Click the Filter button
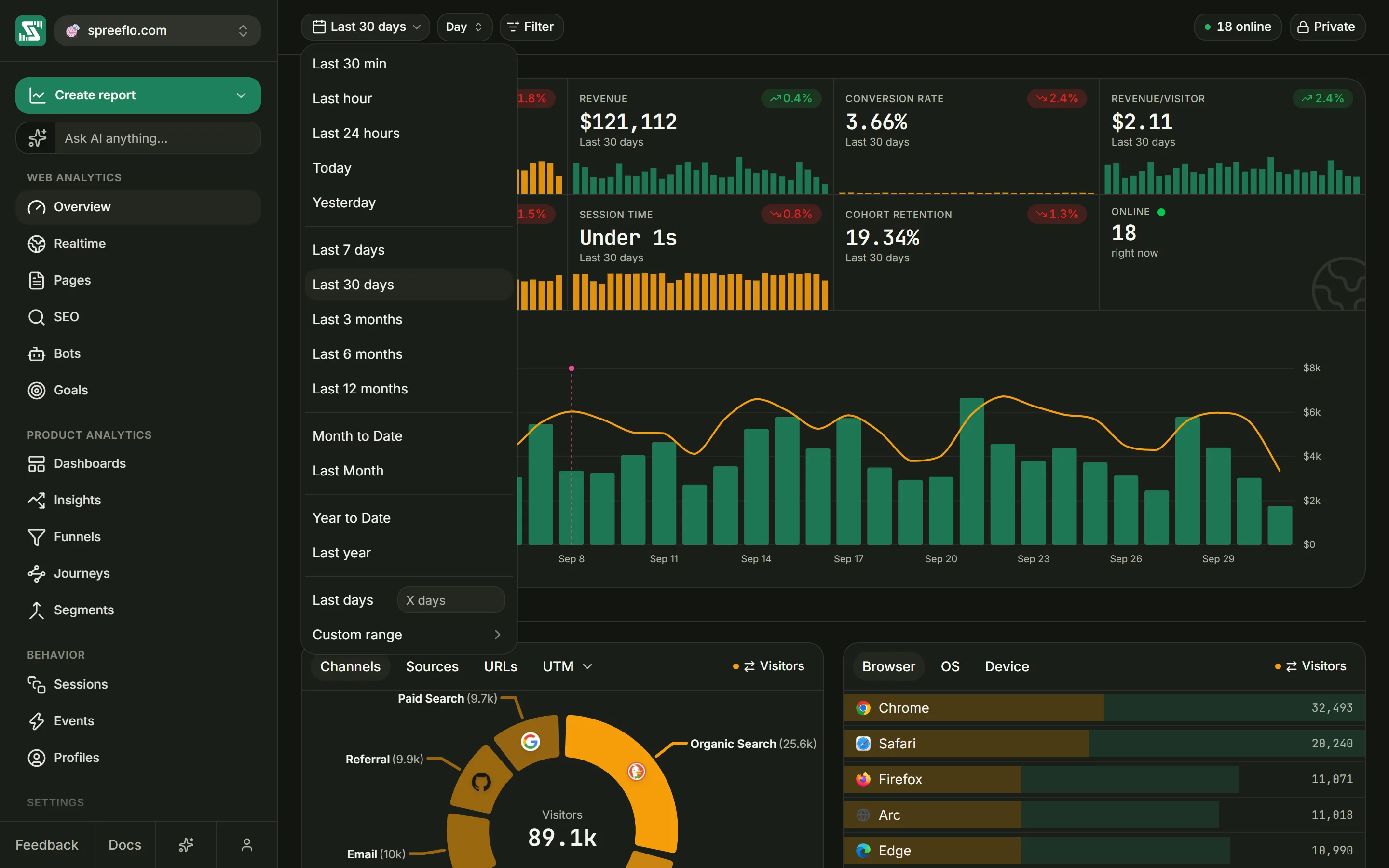The width and height of the screenshot is (1389, 868). [531, 27]
